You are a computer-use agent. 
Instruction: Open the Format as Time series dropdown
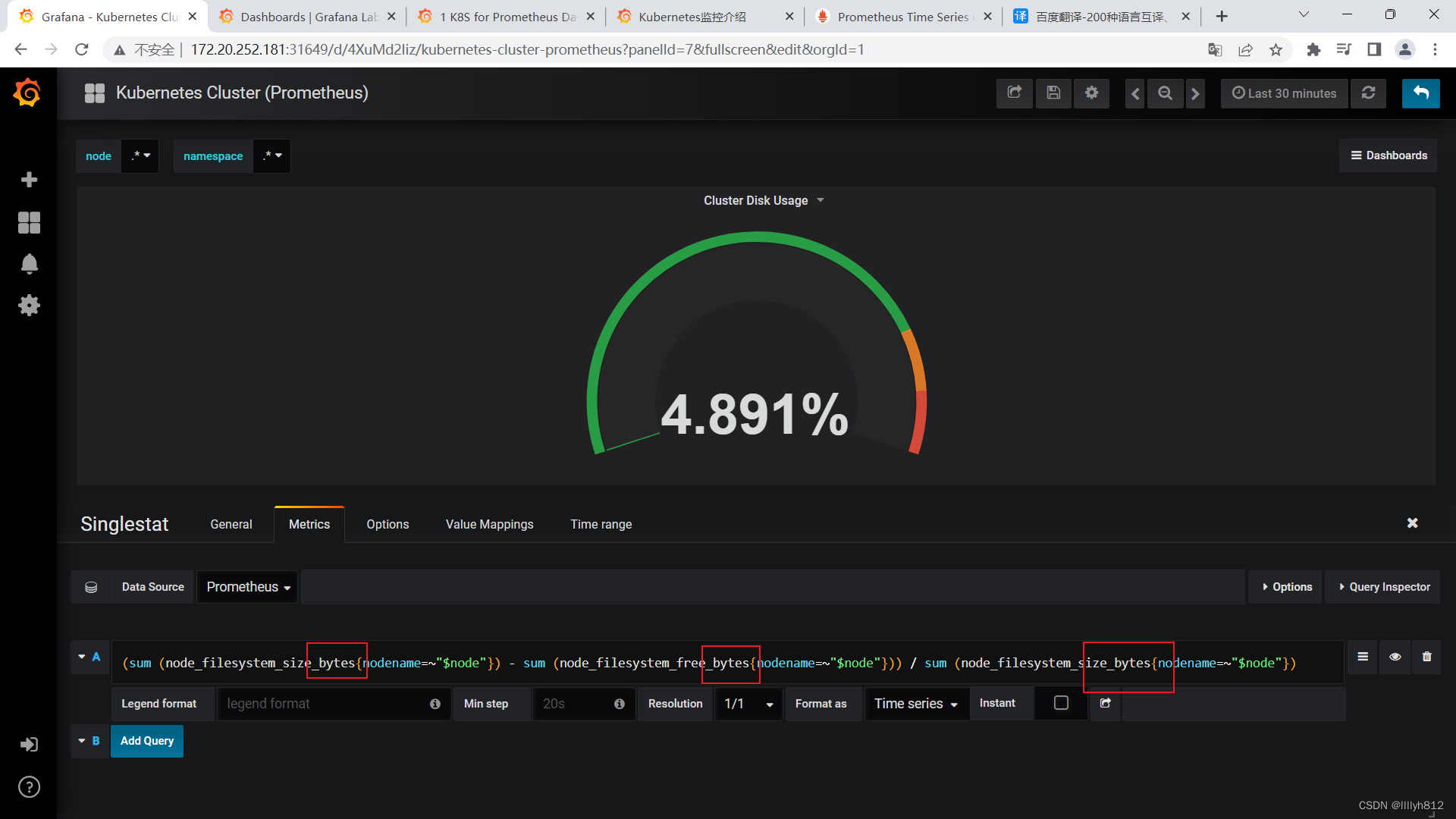point(916,704)
